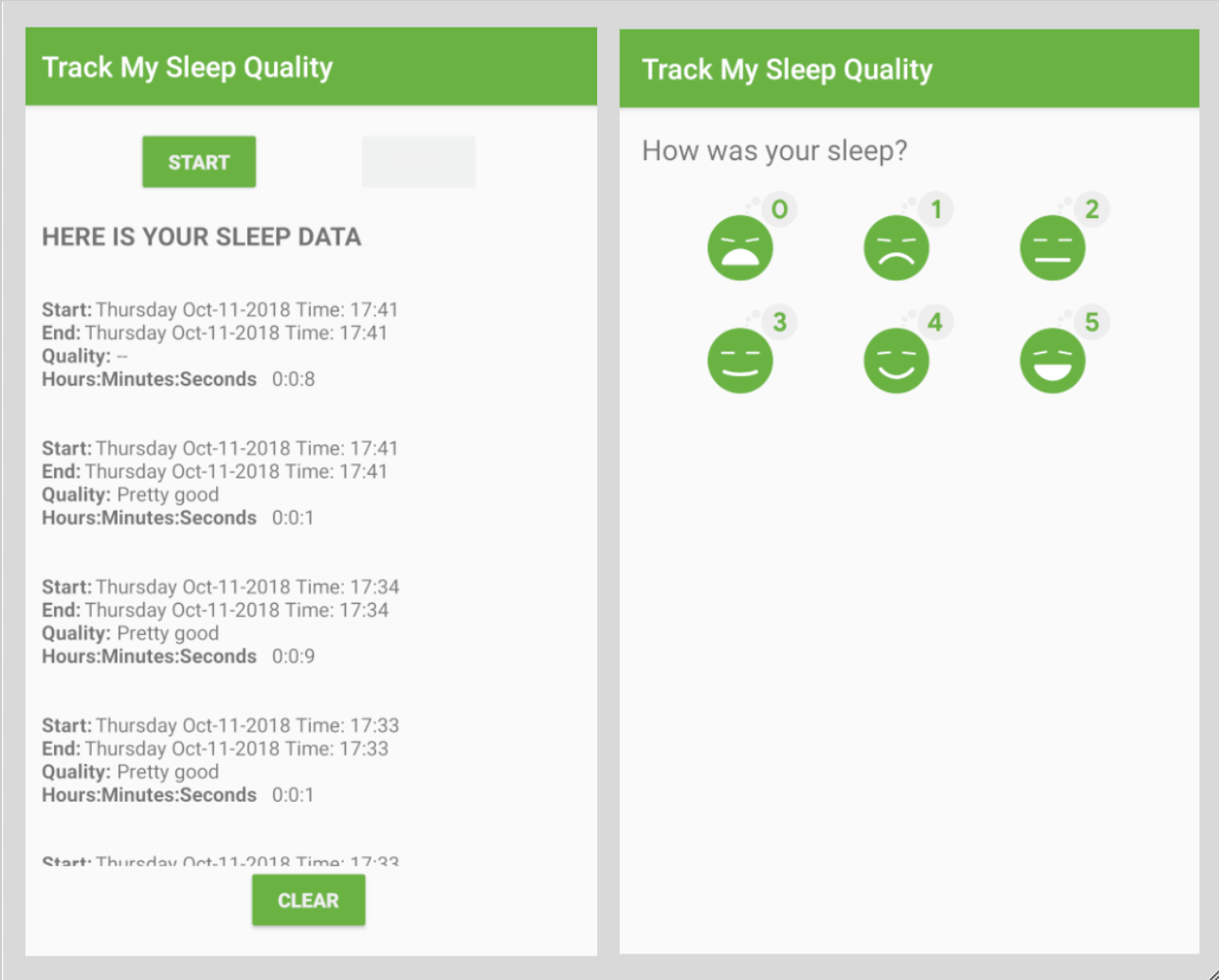Select the frowning face rated 1

coord(896,248)
